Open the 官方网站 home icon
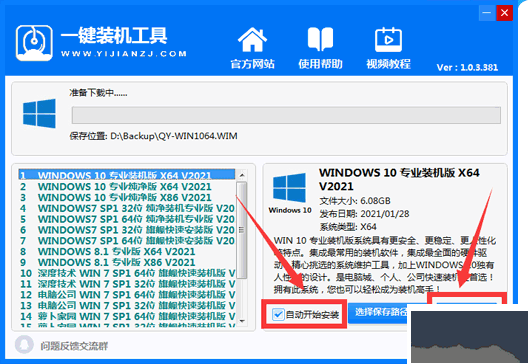This screenshot has height=364, width=528. (x=252, y=40)
